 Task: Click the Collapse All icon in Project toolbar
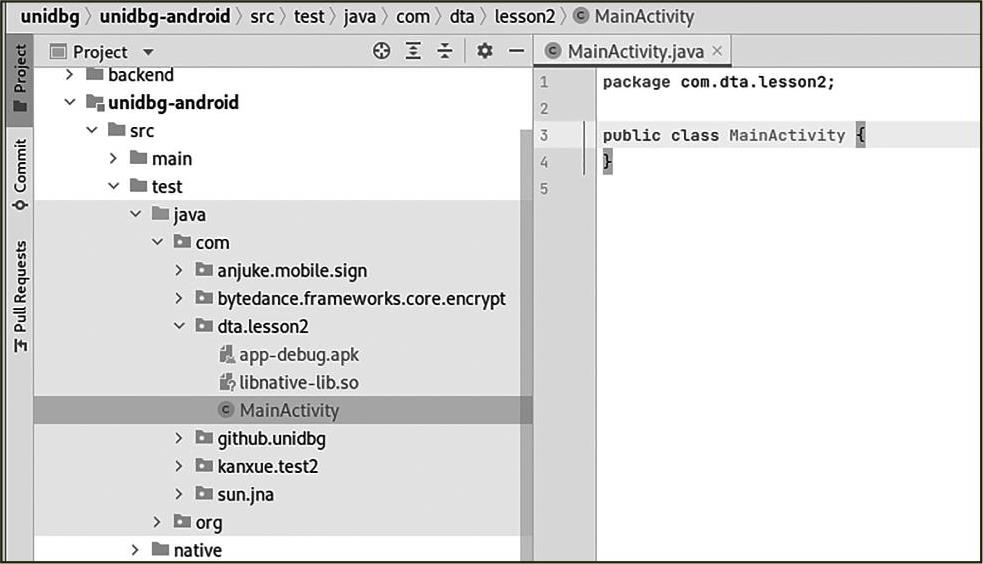click(x=445, y=51)
